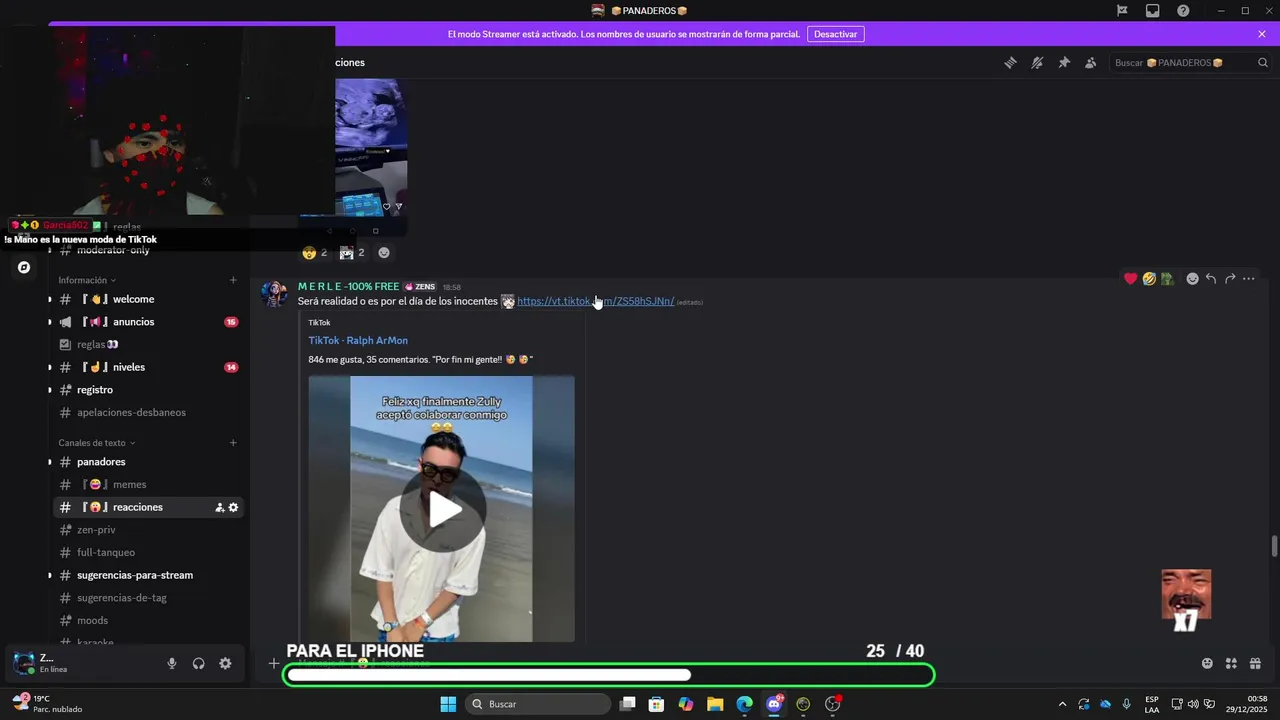Image resolution: width=1280 pixels, height=720 pixels.
Task: React with red heart on MERLE message
Action: click(1131, 279)
